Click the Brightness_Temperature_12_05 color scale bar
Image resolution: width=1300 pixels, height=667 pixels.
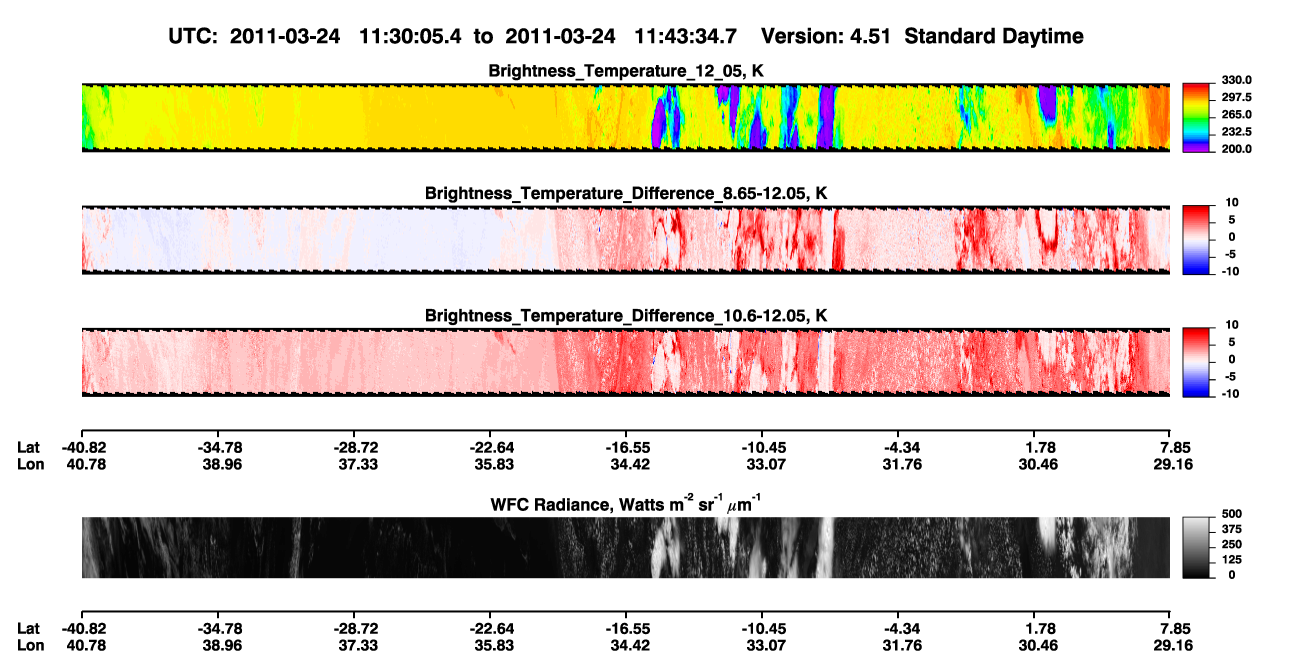tap(1197, 115)
